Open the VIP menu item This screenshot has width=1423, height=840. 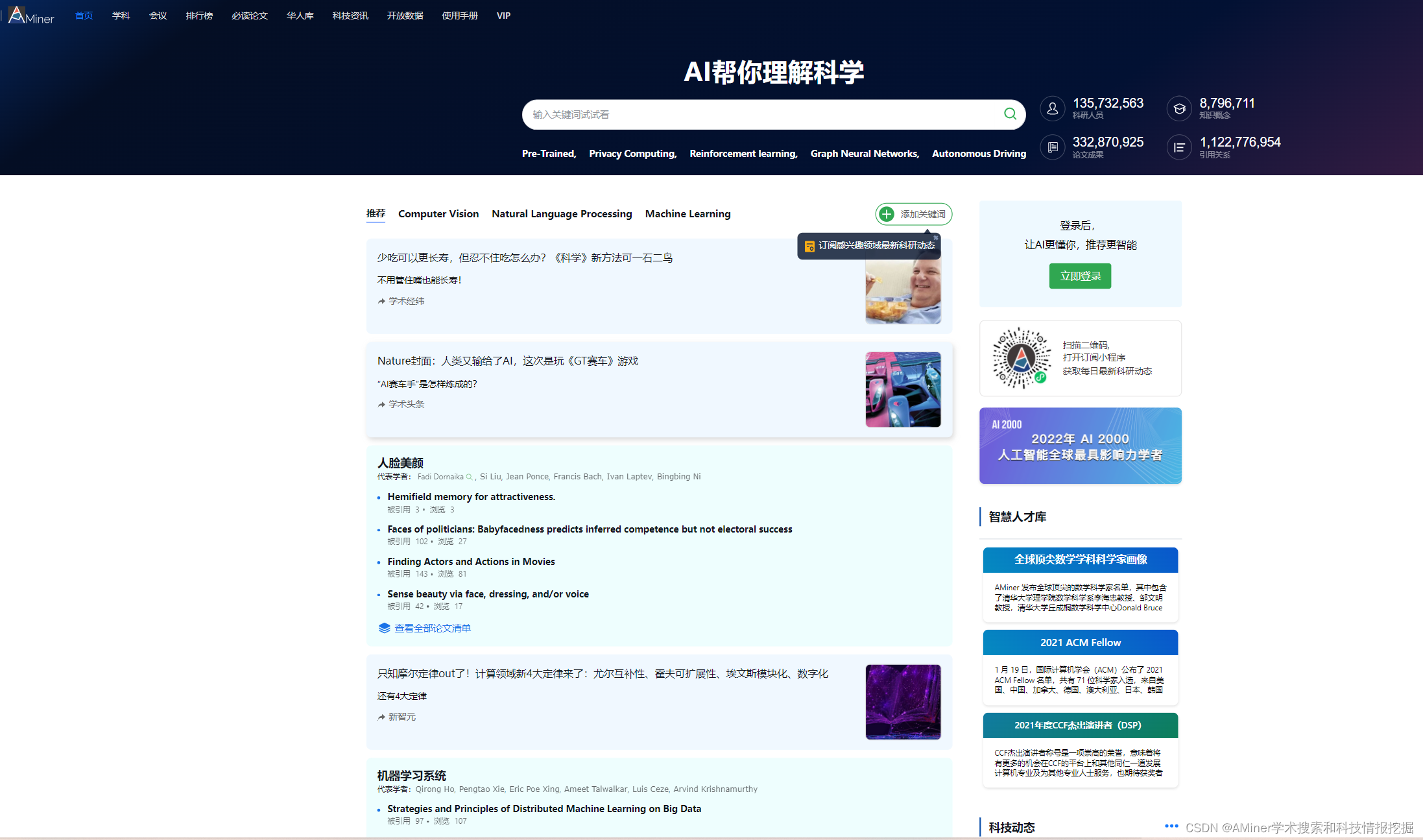(x=503, y=15)
